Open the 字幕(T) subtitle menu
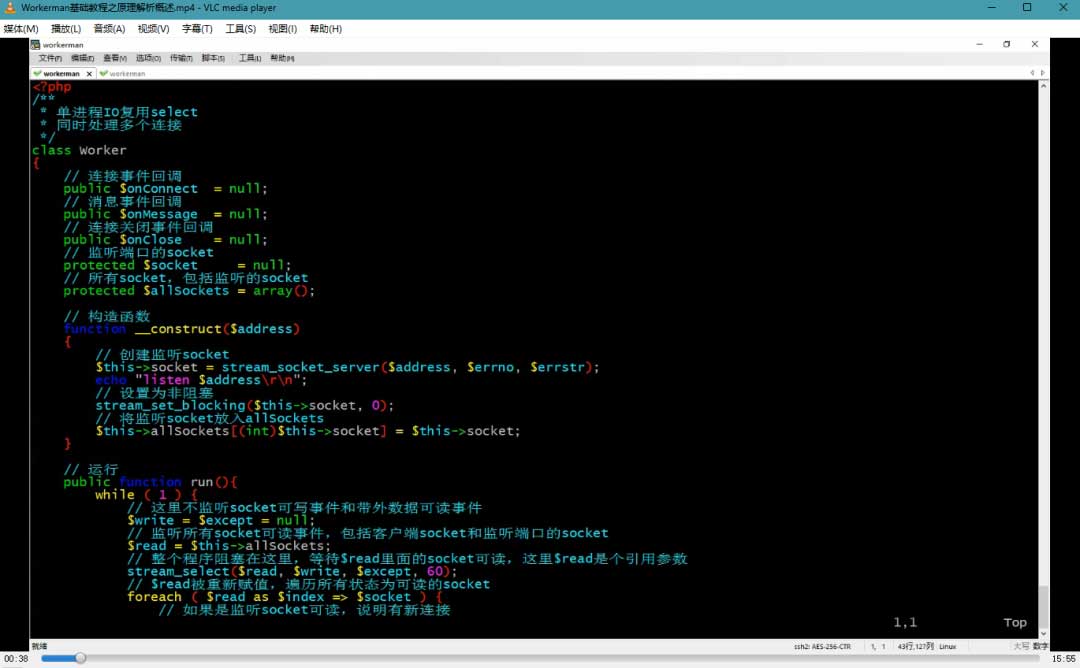The image size is (1080, 668). pos(197,29)
